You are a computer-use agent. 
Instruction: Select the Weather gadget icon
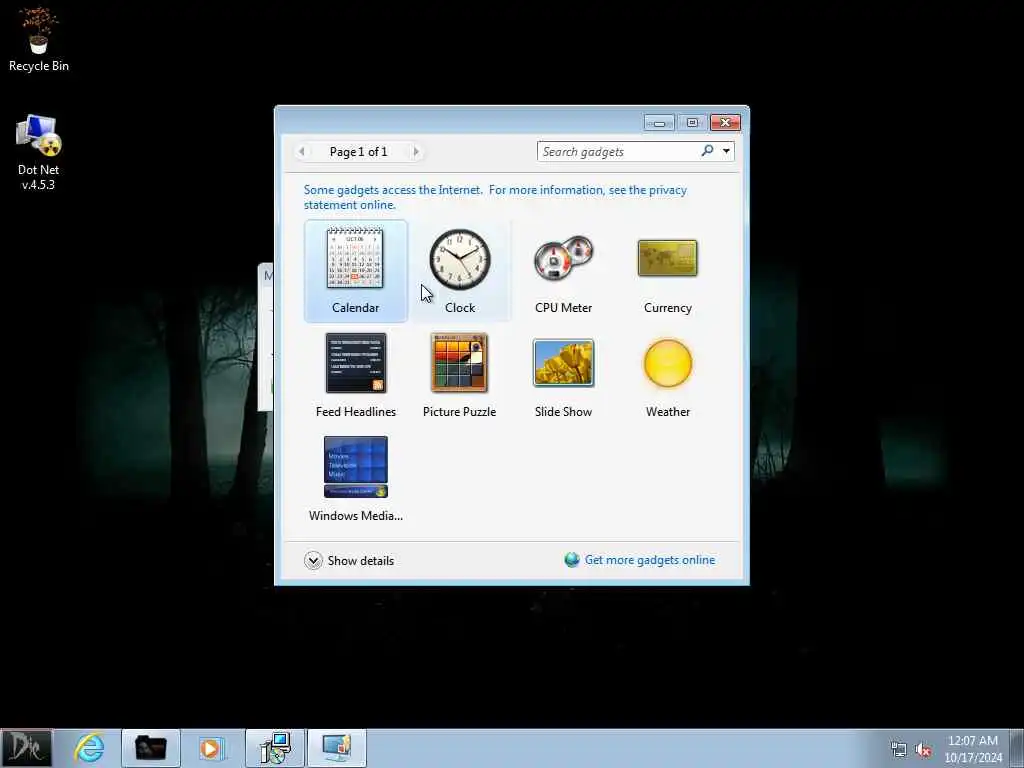point(667,363)
